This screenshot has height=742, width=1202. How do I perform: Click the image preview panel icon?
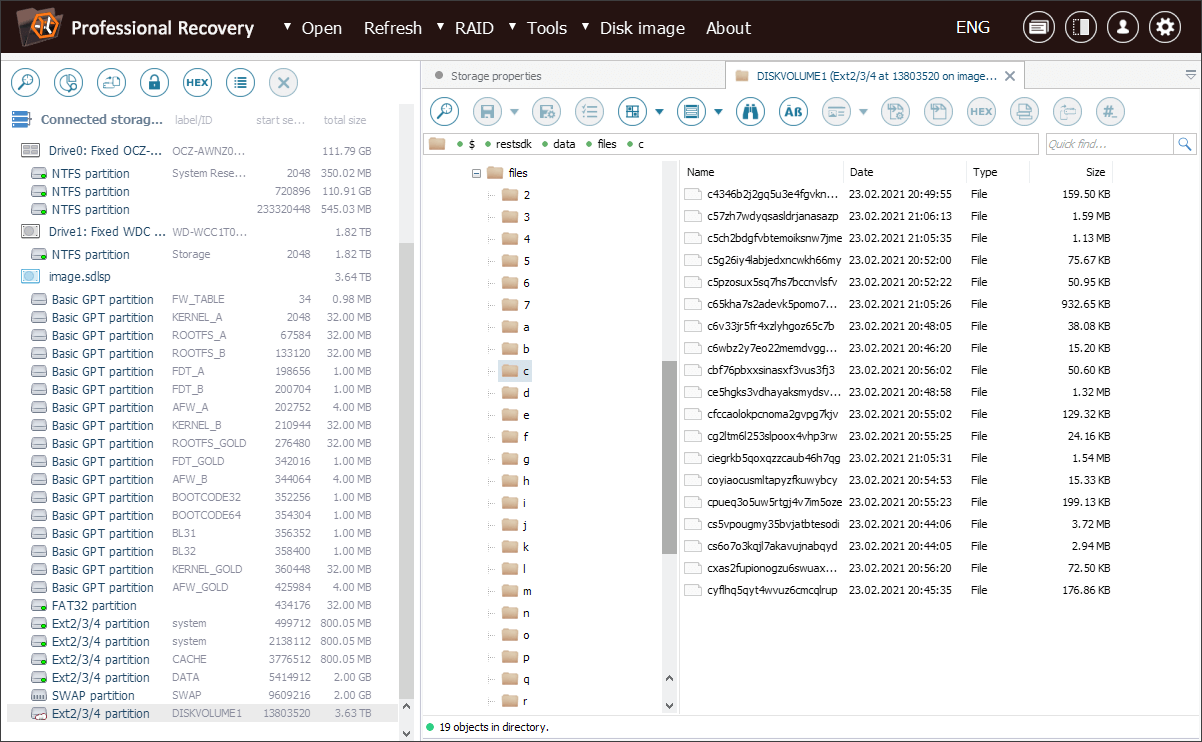[x=836, y=111]
